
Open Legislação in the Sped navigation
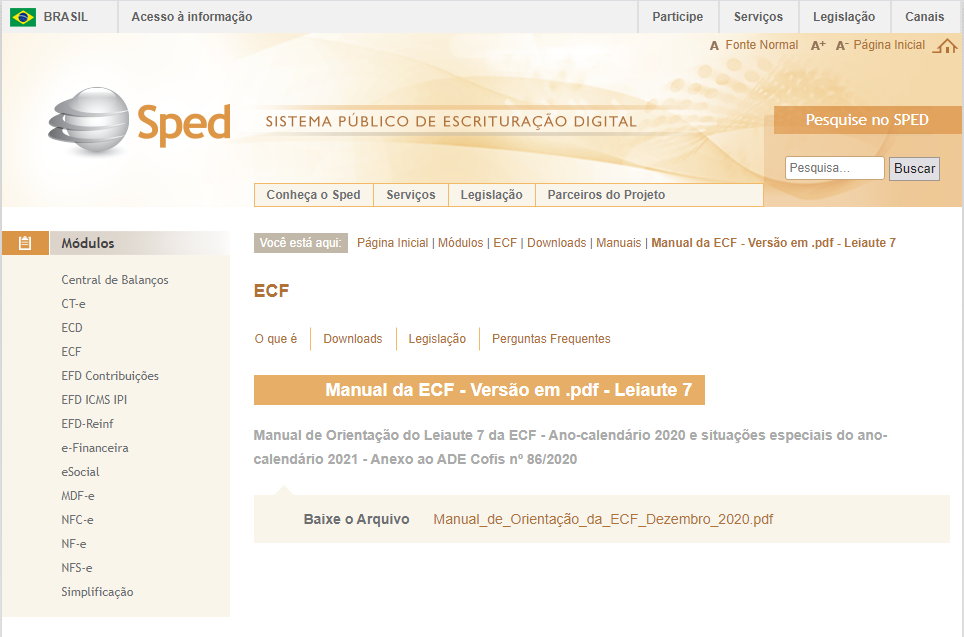click(x=491, y=195)
